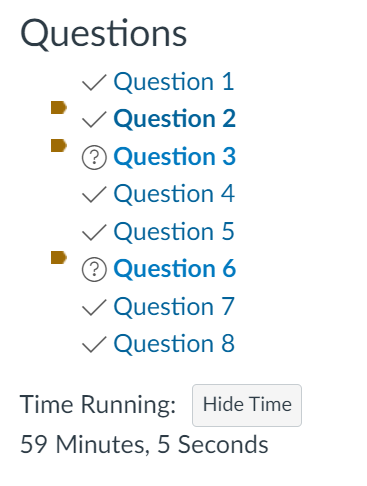Click the question-mark circle icon beside Question 3

[x=94, y=157]
